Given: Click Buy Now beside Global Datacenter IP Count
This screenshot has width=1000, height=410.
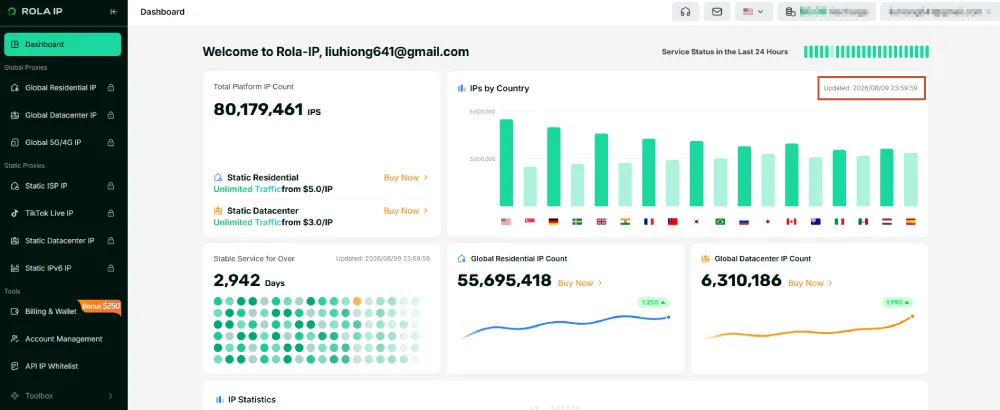Looking at the screenshot, I should click(810, 282).
